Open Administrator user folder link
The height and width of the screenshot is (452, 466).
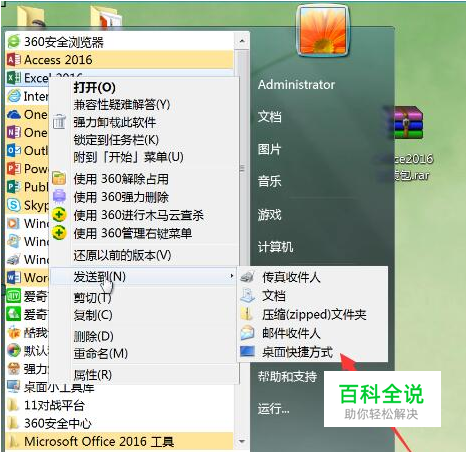click(296, 85)
